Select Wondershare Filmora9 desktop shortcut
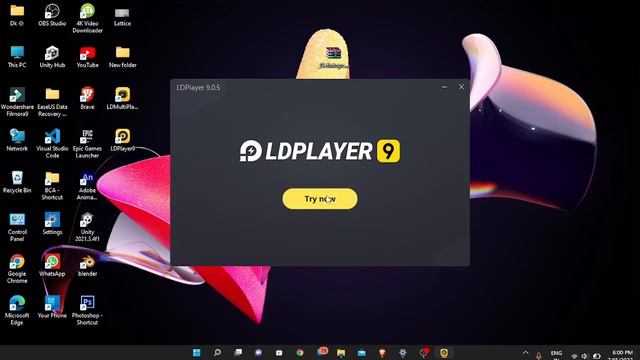Image resolution: width=640 pixels, height=360 pixels. 17,102
